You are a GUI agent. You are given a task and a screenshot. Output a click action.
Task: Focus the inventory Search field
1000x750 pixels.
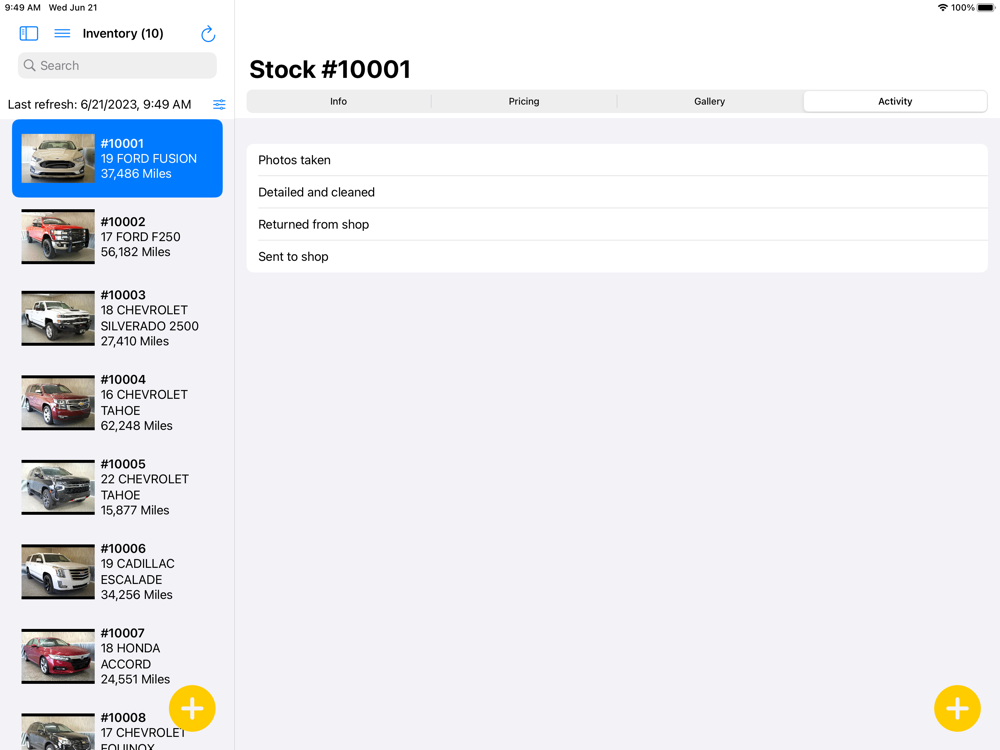pyautogui.click(x=117, y=65)
